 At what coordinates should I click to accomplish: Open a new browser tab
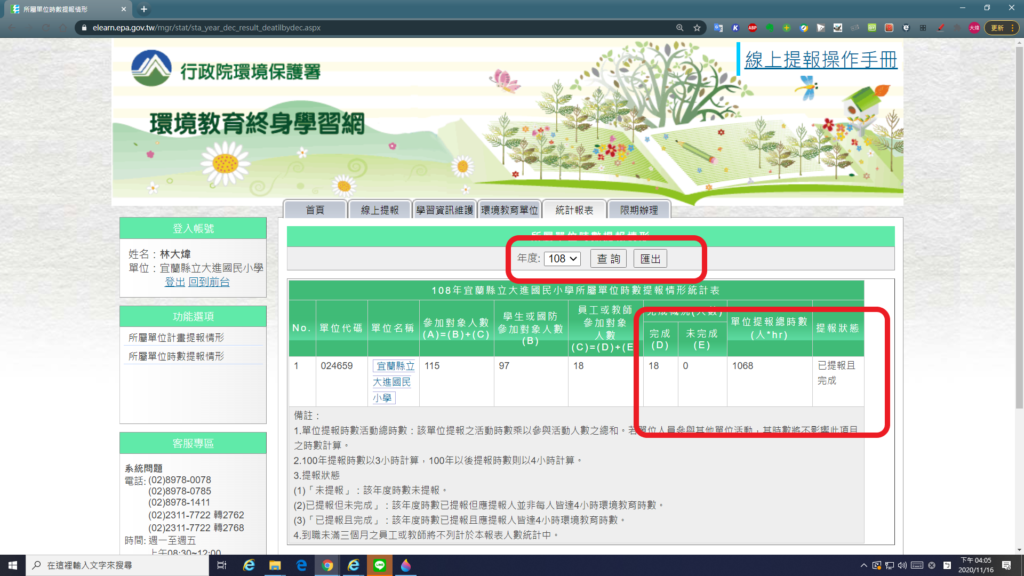pos(144,9)
